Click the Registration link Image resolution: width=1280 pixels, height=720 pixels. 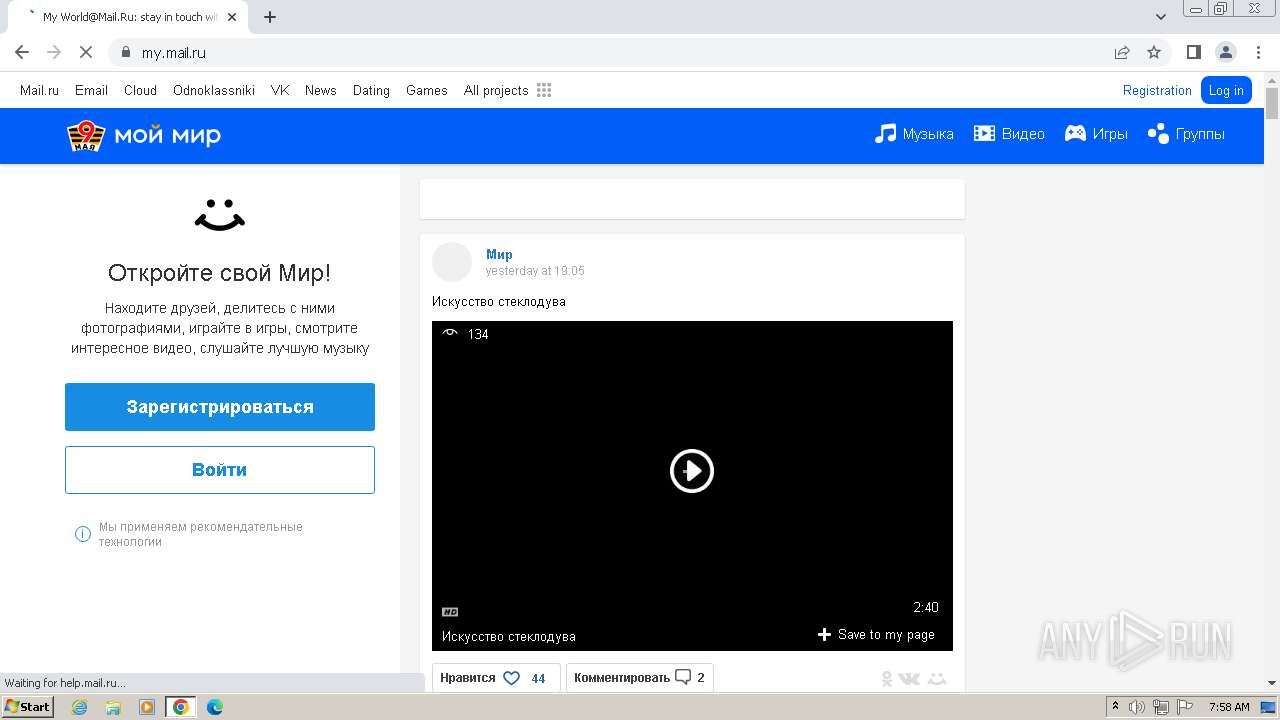click(1157, 90)
